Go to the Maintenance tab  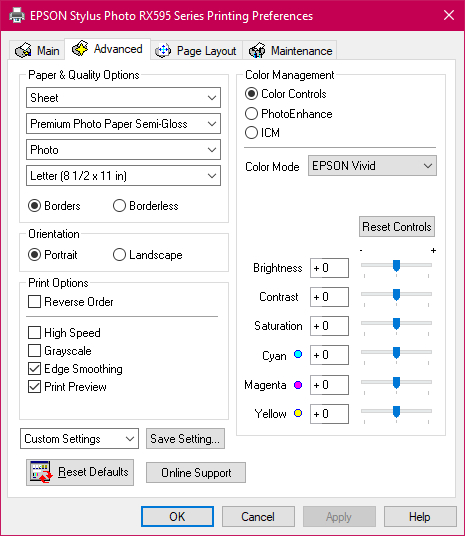pos(291,51)
